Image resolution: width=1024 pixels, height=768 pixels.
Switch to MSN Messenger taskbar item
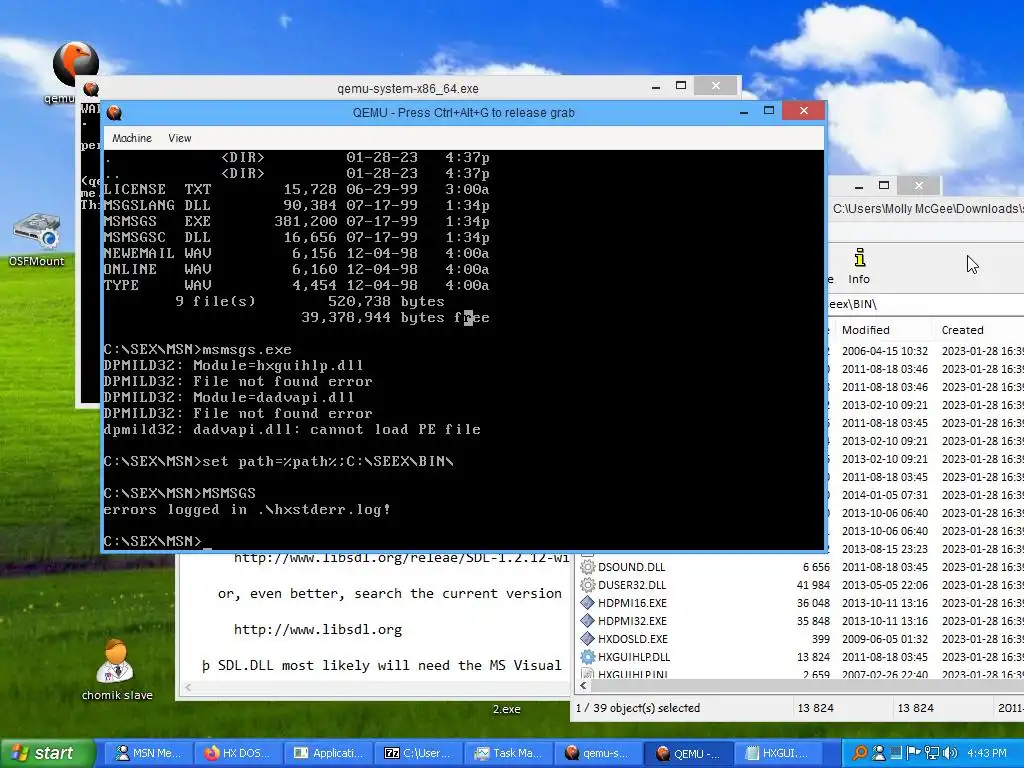(x=148, y=753)
